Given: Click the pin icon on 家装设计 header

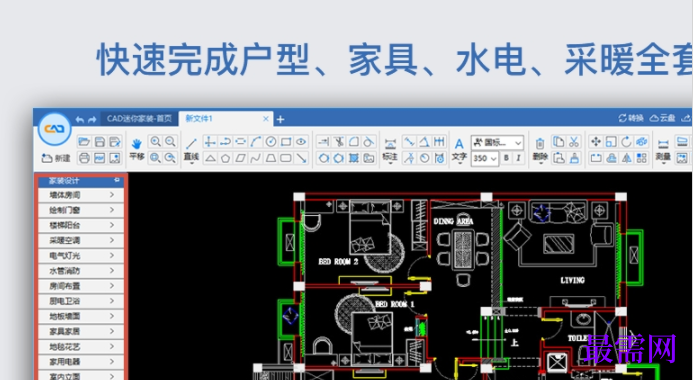Looking at the screenshot, I should 117,180.
